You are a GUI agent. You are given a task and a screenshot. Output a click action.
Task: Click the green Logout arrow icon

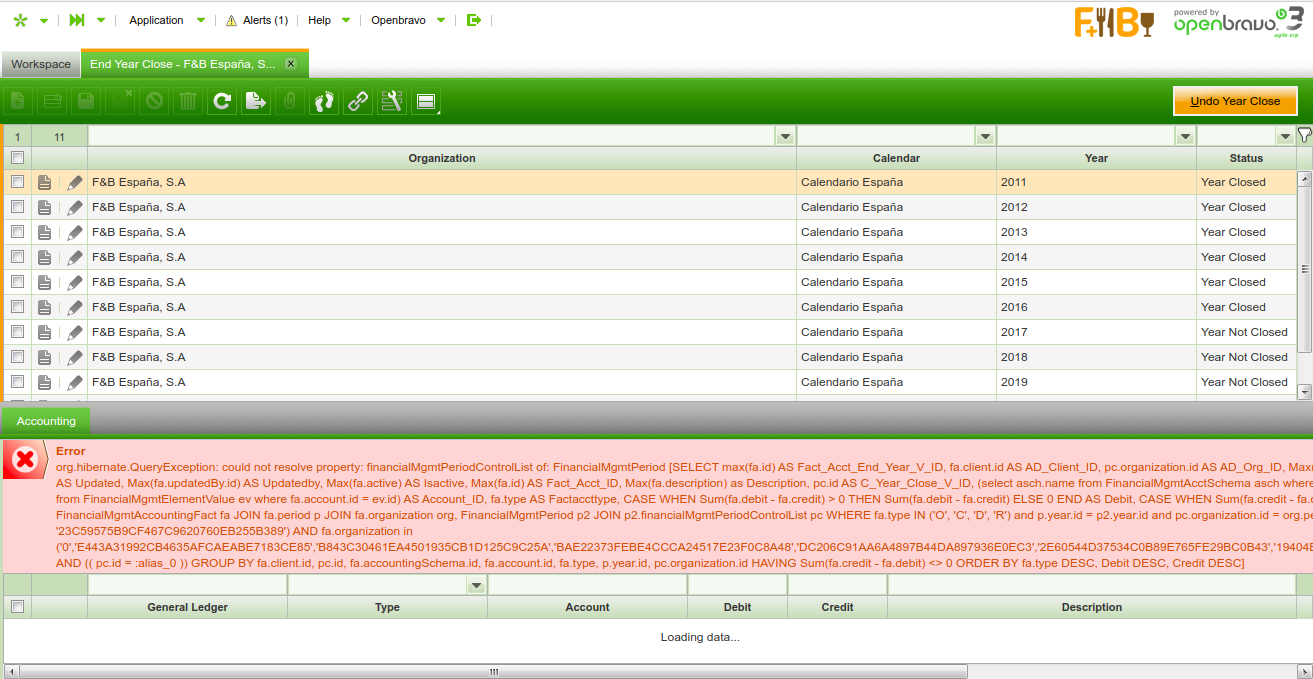(x=474, y=20)
